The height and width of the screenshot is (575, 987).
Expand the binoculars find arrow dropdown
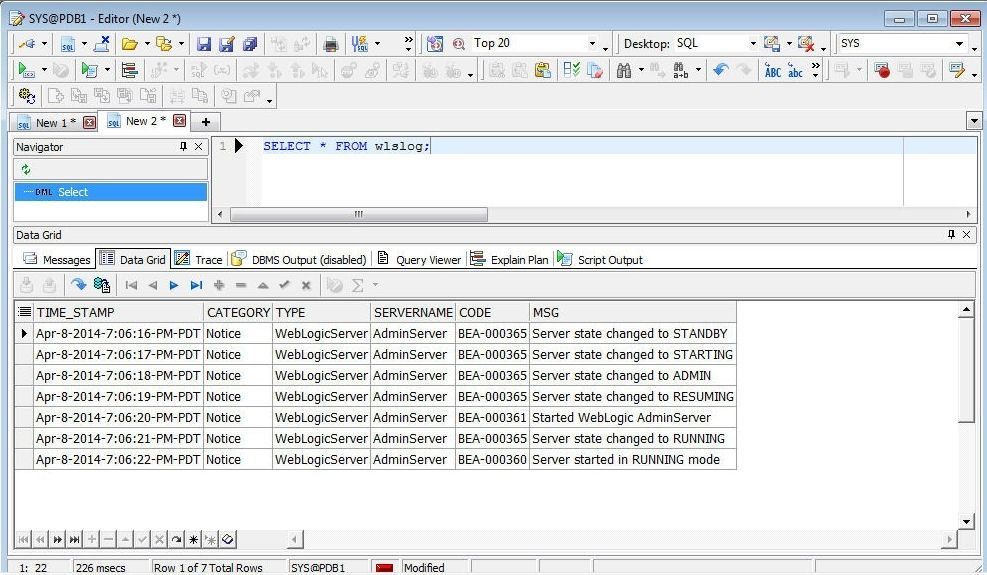click(641, 70)
